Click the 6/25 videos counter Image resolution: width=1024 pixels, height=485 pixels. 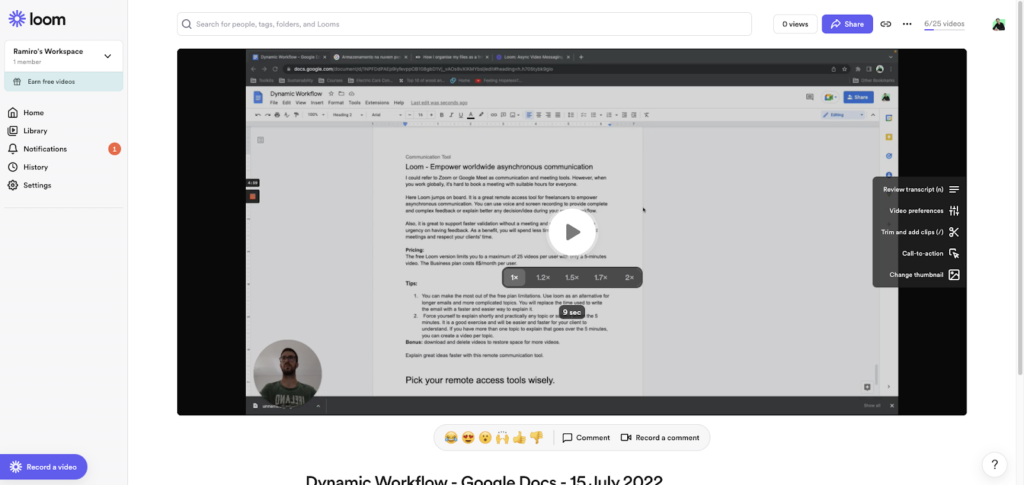click(x=944, y=24)
